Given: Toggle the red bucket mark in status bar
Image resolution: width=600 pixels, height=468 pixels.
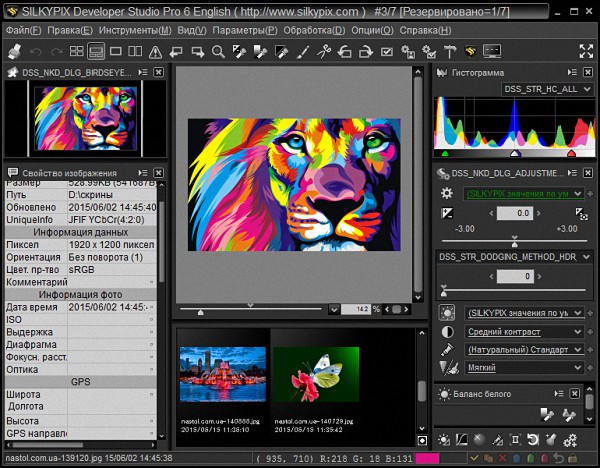Looking at the screenshot, I should click(x=545, y=458).
